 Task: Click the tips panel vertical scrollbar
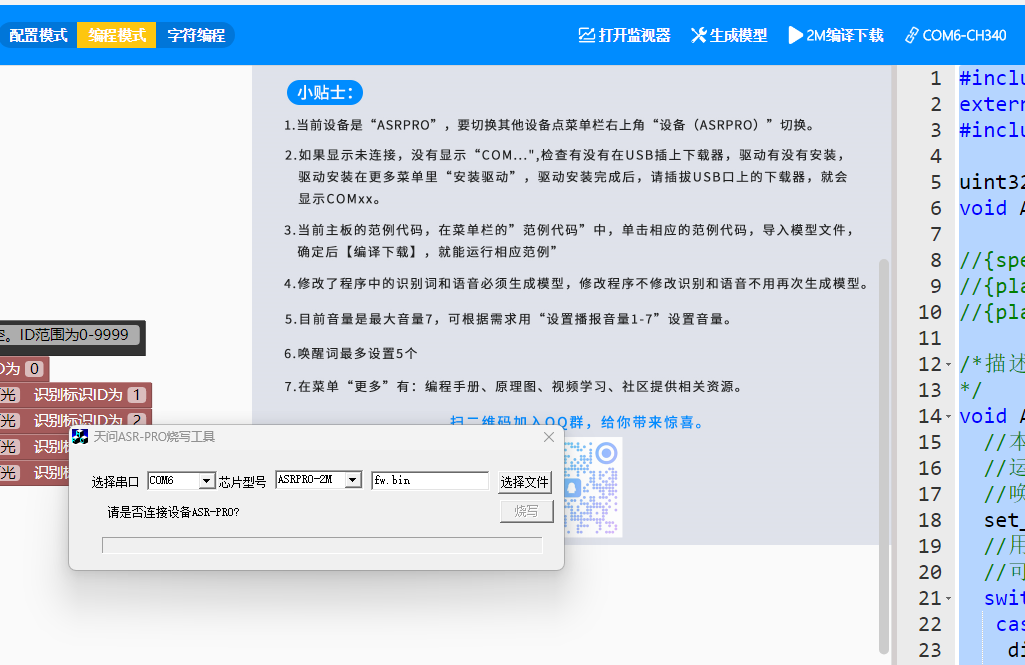pyautogui.click(x=883, y=450)
